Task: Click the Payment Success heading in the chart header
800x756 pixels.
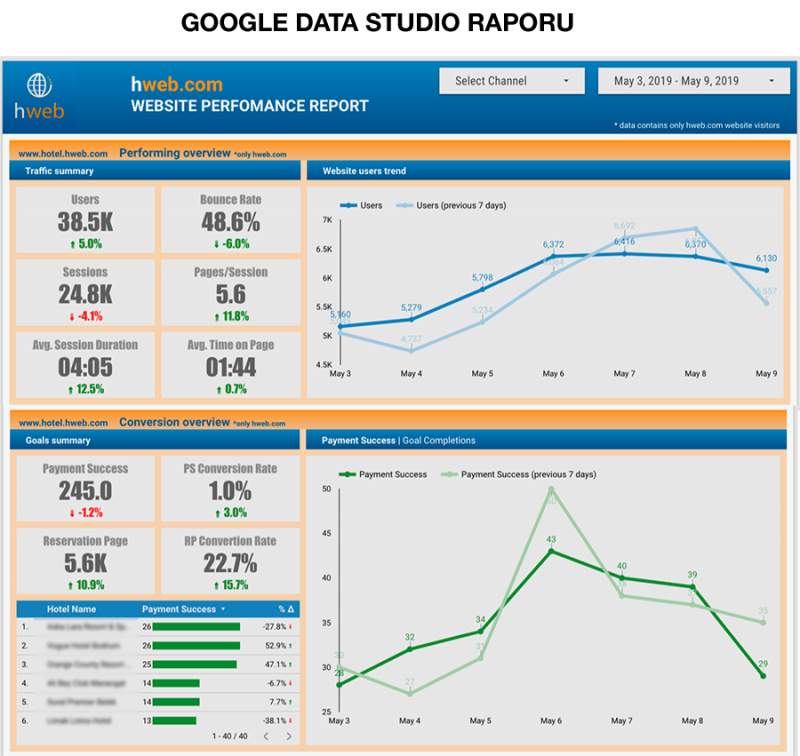Action: pyautogui.click(x=358, y=440)
